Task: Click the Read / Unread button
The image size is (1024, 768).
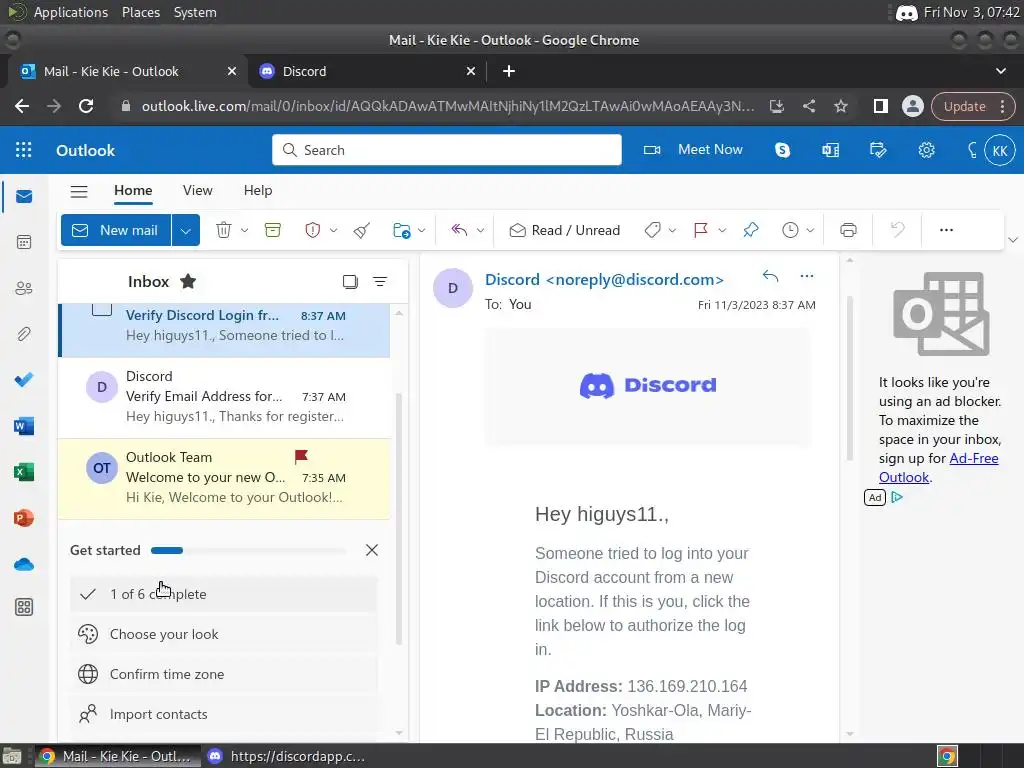Action: point(565,230)
